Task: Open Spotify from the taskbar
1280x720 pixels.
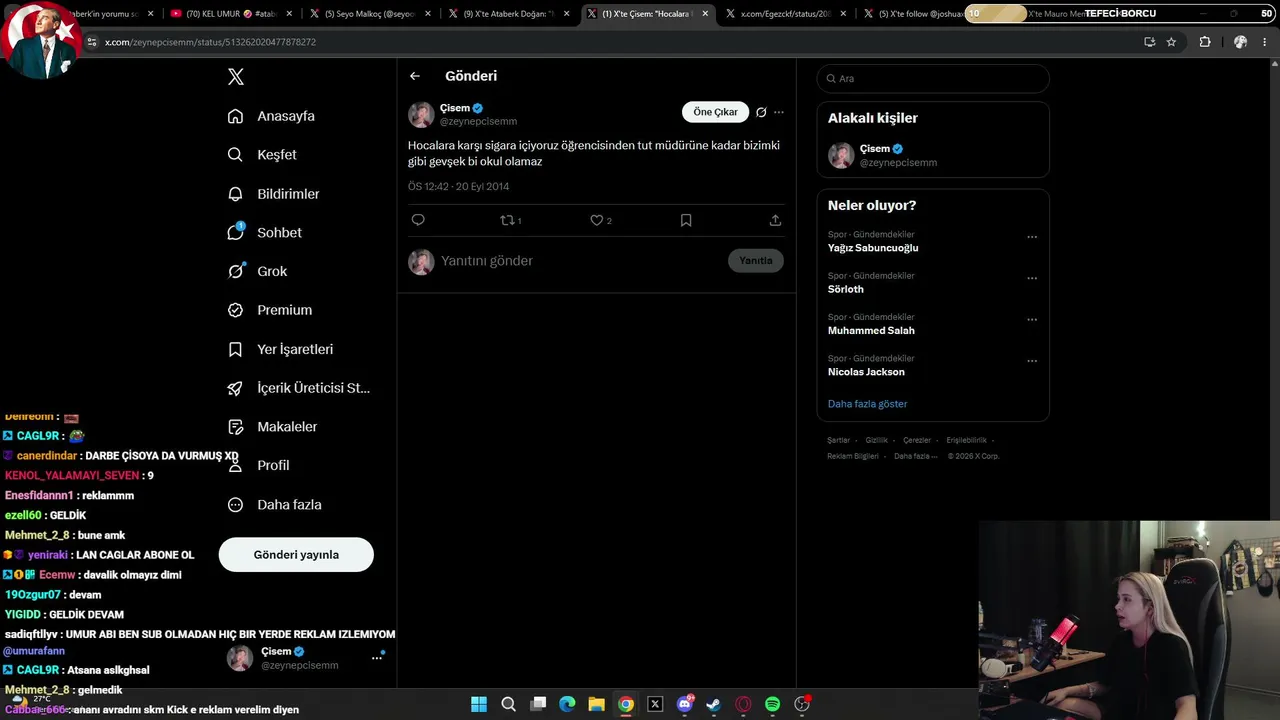Action: [x=772, y=704]
